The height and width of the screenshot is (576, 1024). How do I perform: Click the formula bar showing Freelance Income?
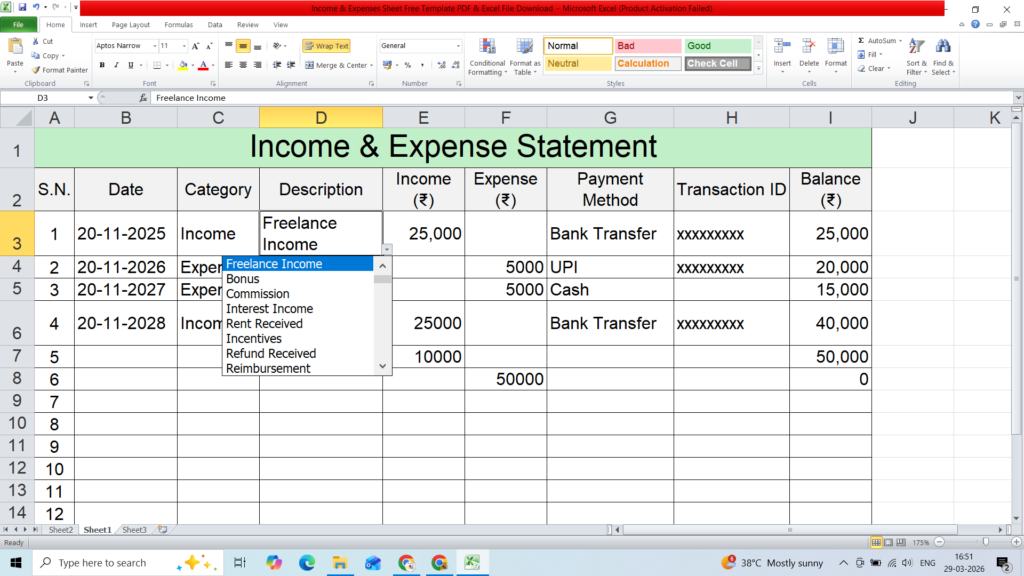(583, 98)
